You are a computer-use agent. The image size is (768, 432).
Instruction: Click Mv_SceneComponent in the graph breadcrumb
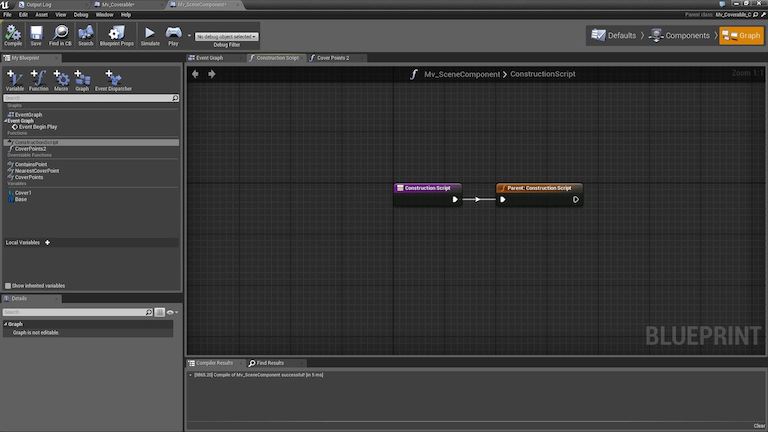462,74
